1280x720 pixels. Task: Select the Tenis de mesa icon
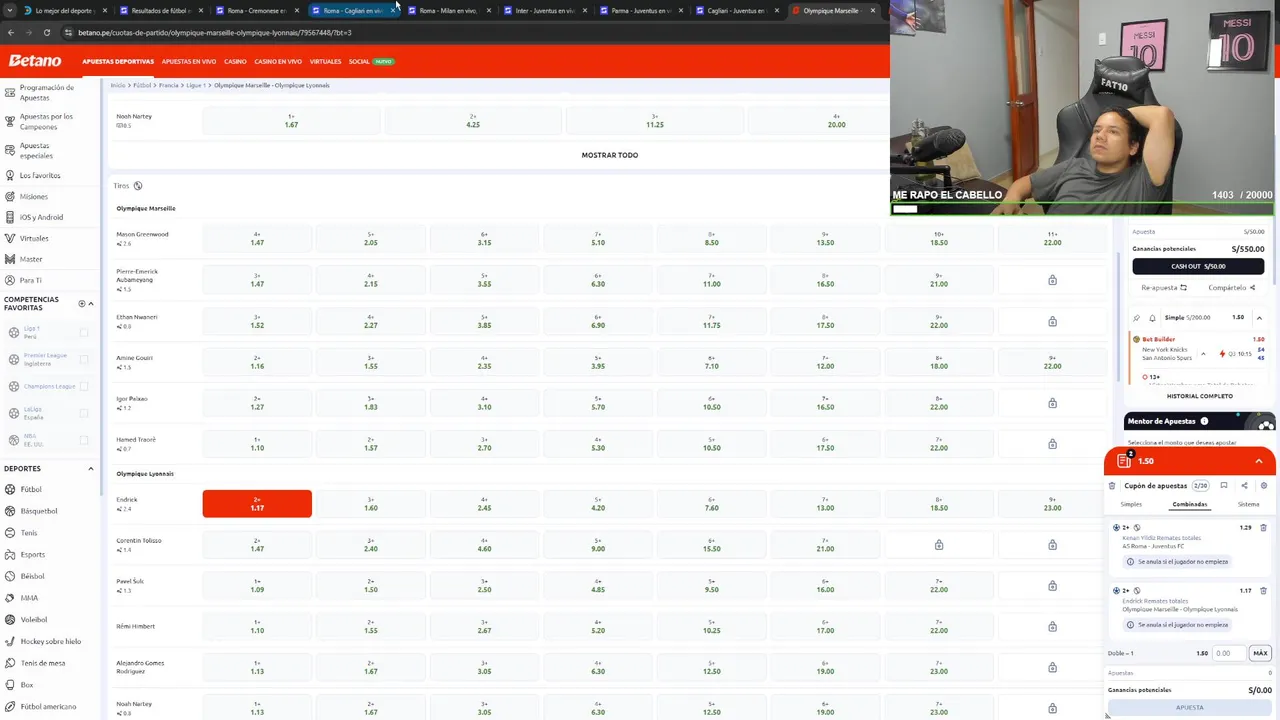tap(10, 663)
